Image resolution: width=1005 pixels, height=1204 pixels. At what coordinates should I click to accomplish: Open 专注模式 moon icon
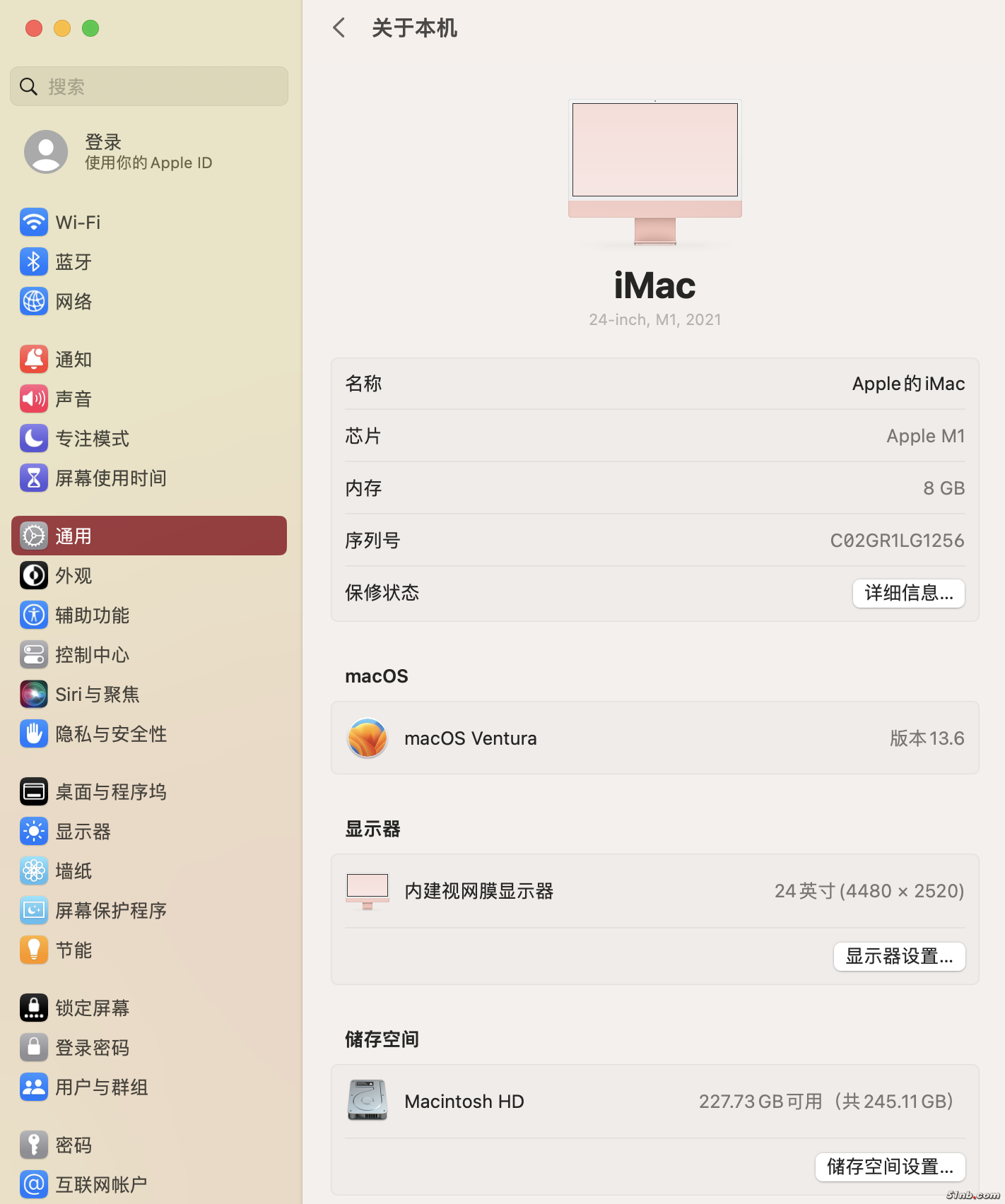[34, 439]
